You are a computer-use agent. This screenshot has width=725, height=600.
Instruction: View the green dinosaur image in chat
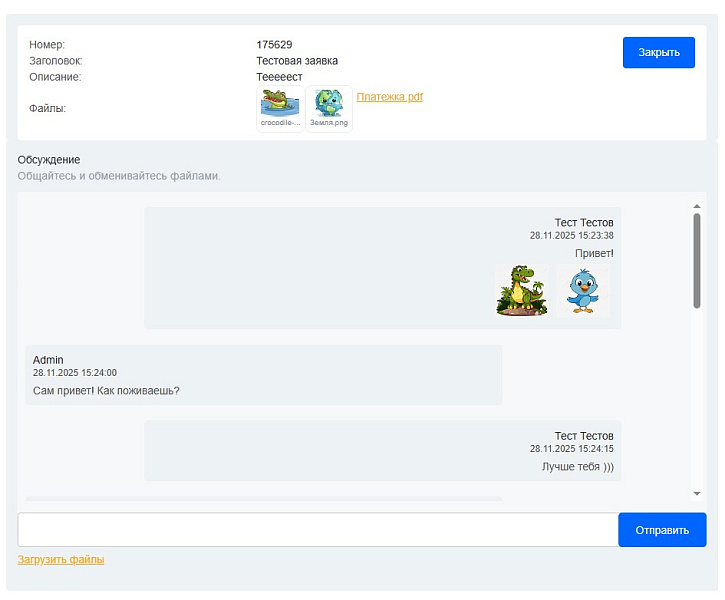[521, 290]
